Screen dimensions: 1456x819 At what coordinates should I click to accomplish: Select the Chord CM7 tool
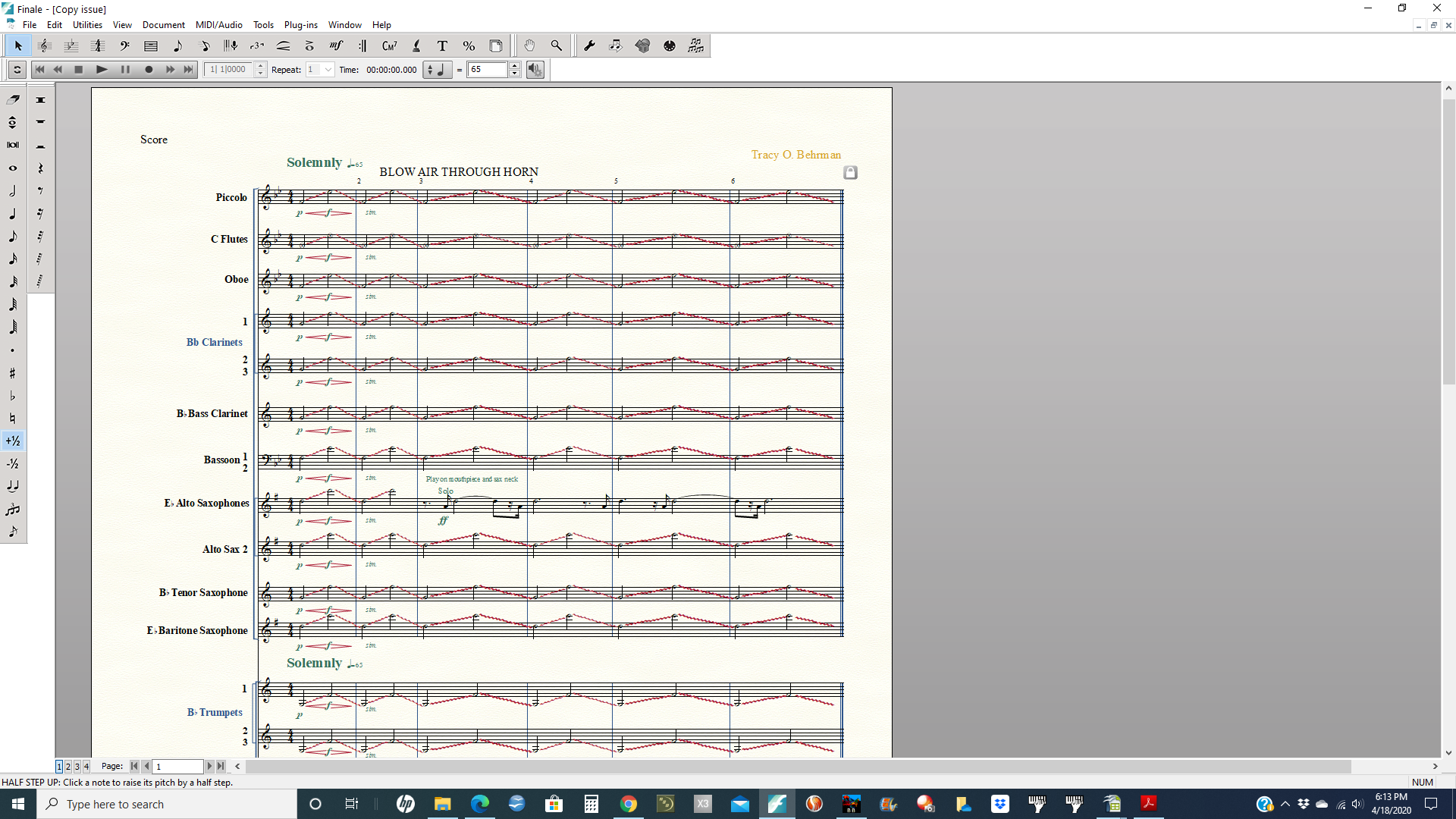tap(389, 46)
